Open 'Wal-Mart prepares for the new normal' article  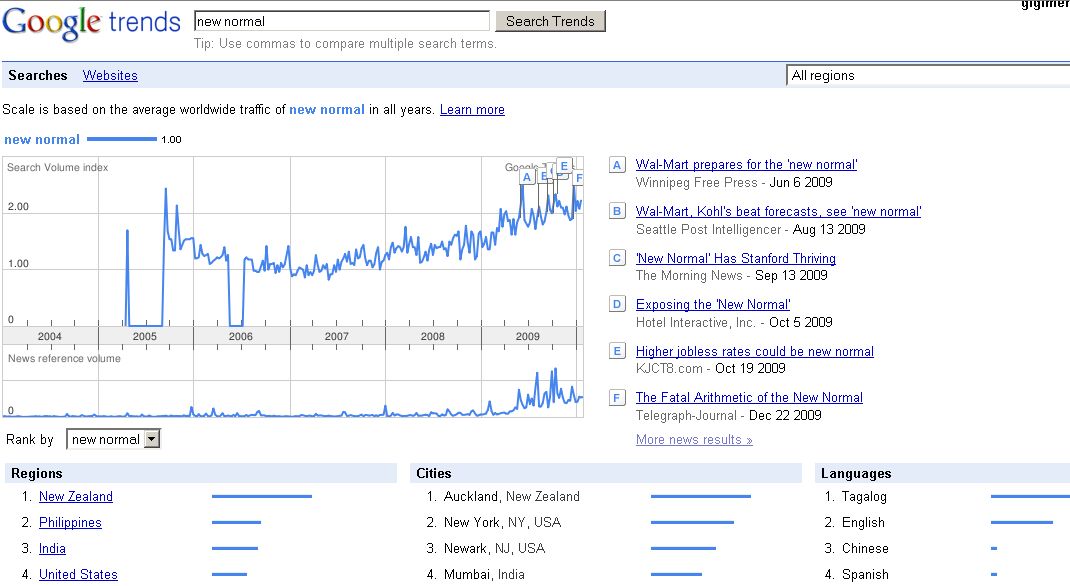click(x=746, y=164)
